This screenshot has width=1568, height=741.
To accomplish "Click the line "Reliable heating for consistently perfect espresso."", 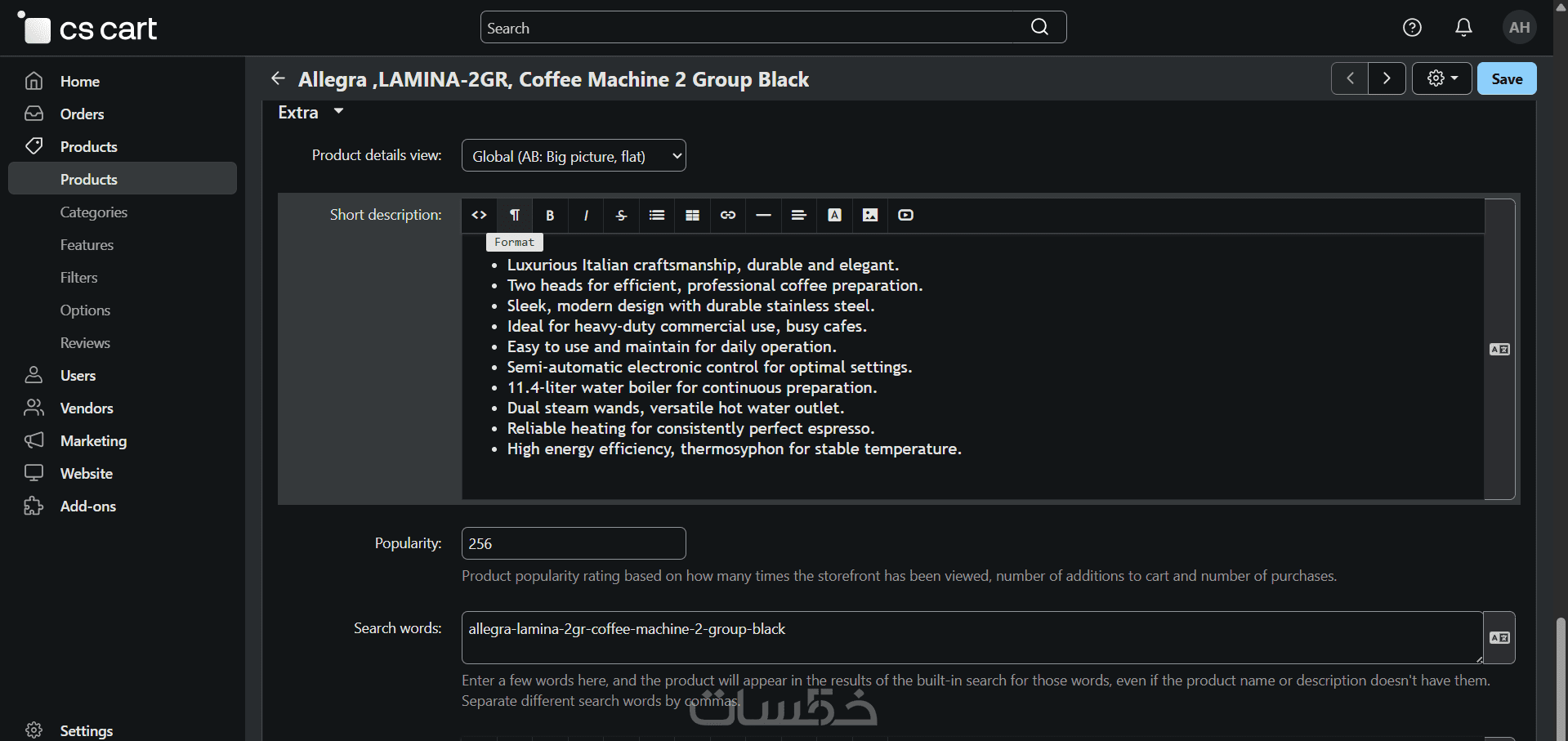I will 690,428.
